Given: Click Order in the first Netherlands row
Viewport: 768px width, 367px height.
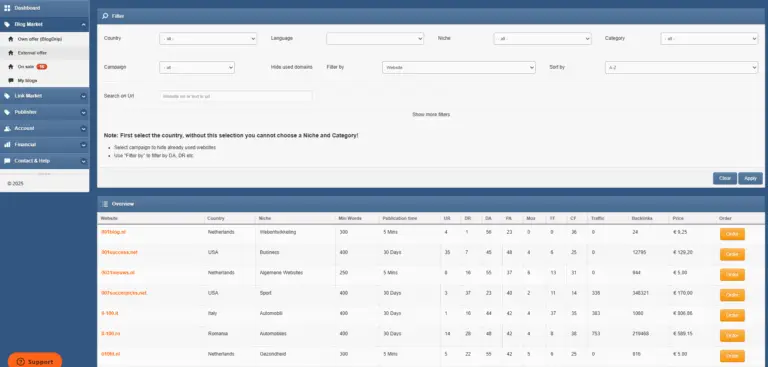Looking at the screenshot, I should [732, 234].
